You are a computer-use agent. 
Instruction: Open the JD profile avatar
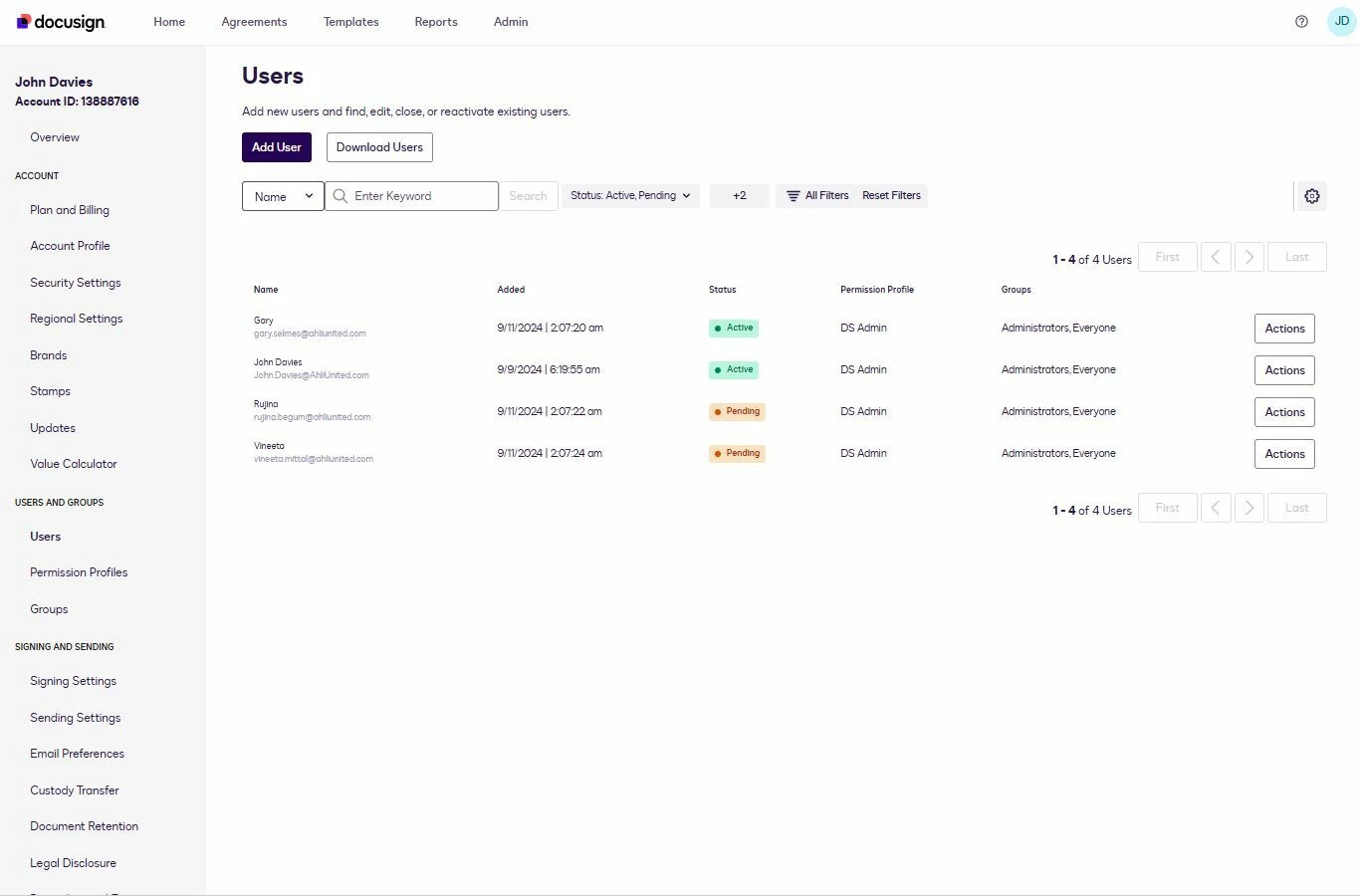[x=1341, y=21]
